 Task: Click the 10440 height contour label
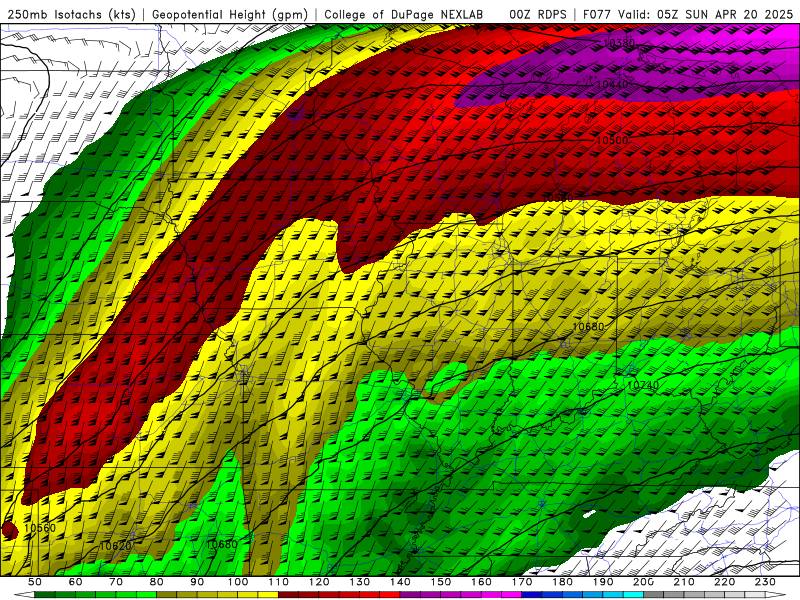point(612,84)
